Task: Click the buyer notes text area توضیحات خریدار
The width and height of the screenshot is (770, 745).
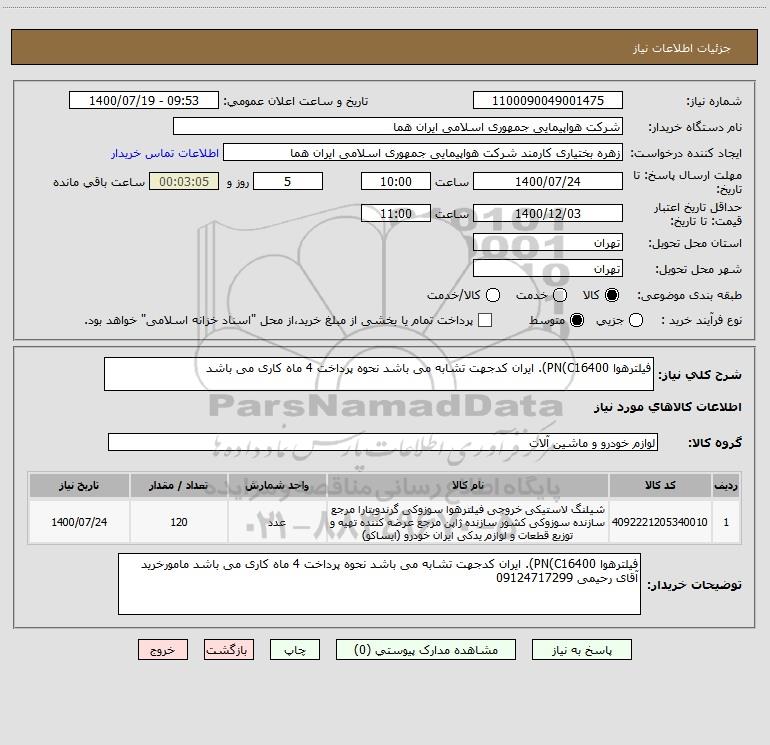Action: [379, 583]
